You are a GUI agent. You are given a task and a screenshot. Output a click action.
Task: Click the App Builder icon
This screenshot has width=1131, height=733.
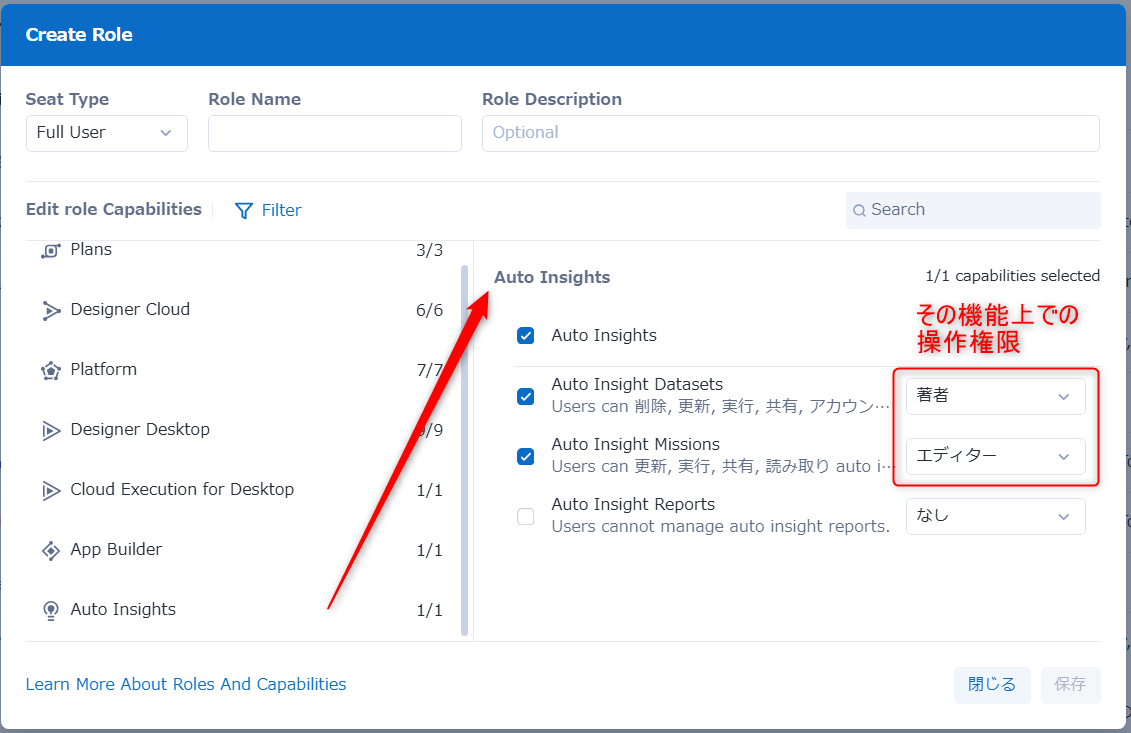point(50,550)
